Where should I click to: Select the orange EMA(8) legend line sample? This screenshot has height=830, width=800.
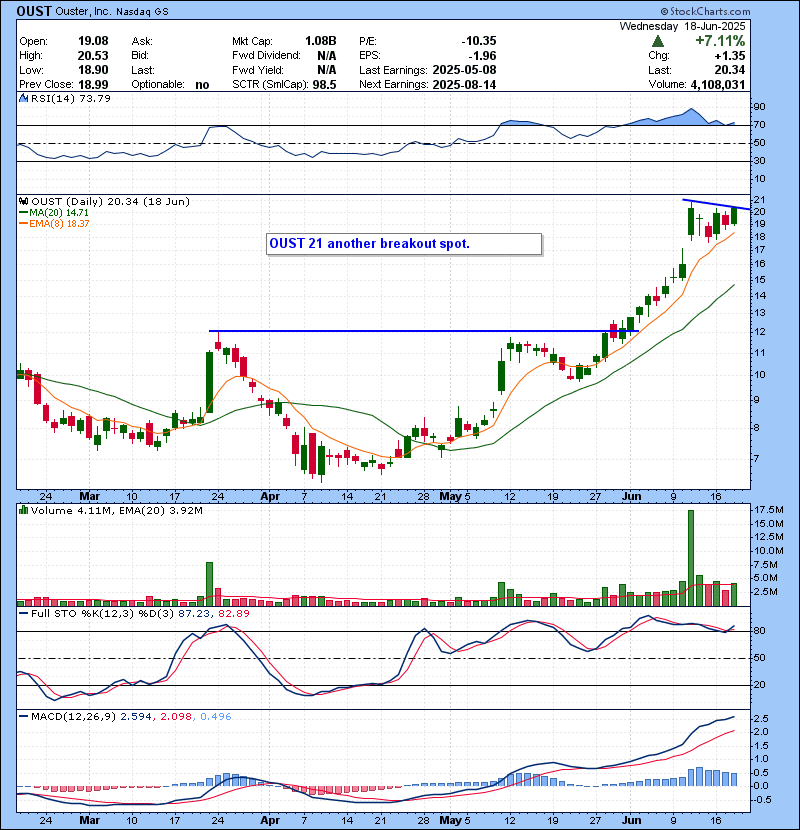point(23,224)
